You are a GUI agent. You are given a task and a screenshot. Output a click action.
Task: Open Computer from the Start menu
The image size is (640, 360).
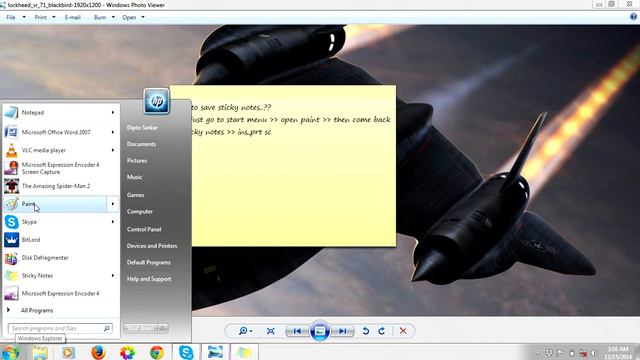point(140,211)
